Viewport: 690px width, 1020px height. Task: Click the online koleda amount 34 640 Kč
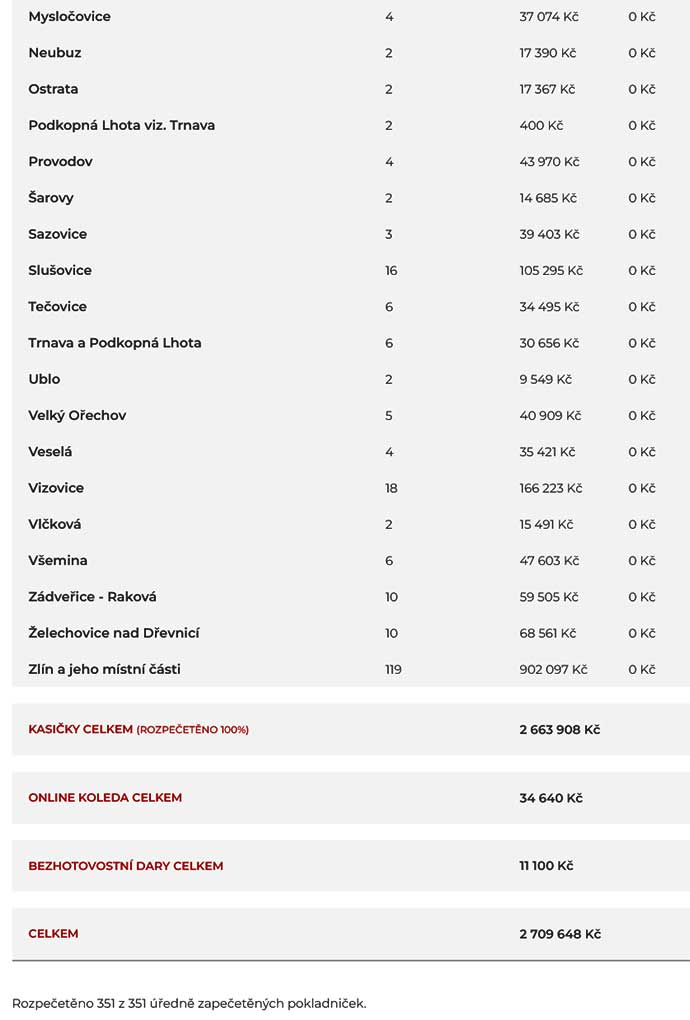(551, 798)
